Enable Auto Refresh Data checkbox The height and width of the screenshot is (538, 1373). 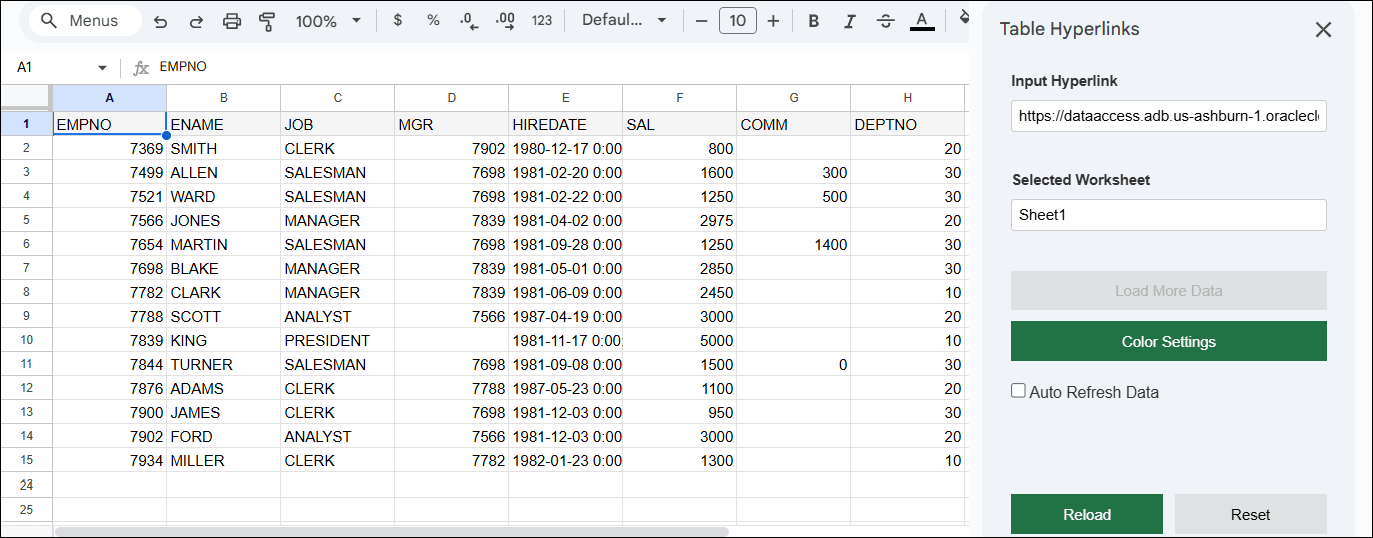(x=1018, y=391)
